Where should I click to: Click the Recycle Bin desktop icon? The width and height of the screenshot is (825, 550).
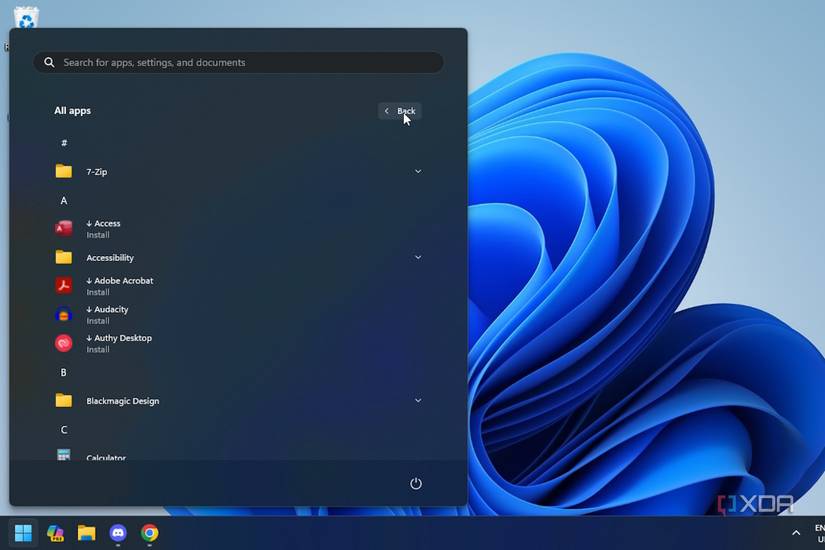[x=26, y=17]
